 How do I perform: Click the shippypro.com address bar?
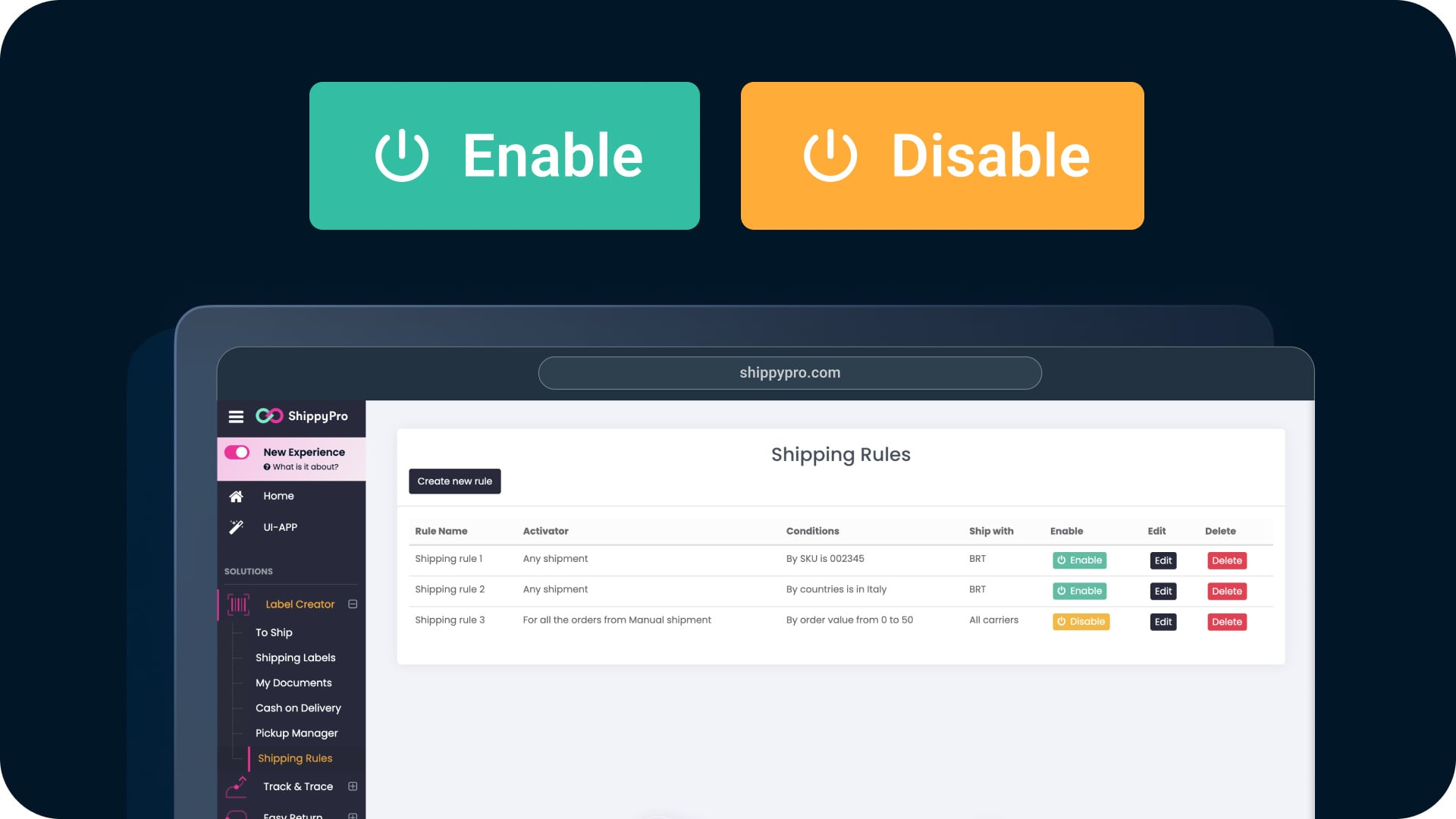tap(789, 373)
